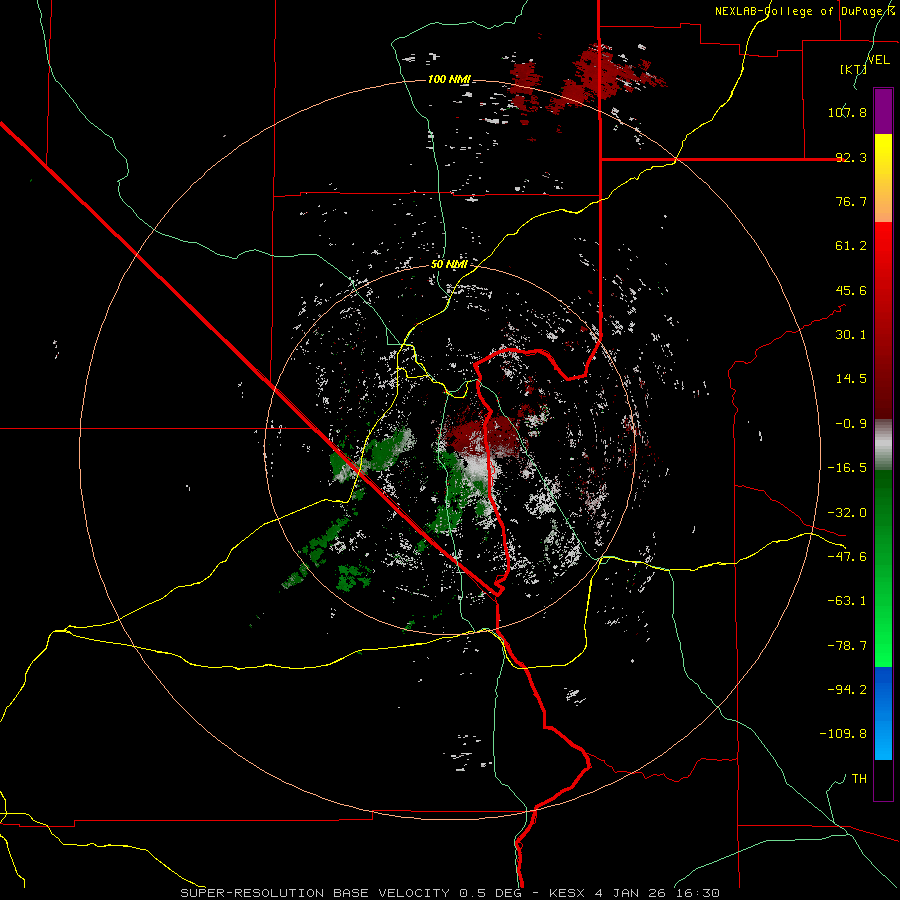Click the 45.6 legend value
Viewport: 900px width, 900px height.
pos(851,290)
